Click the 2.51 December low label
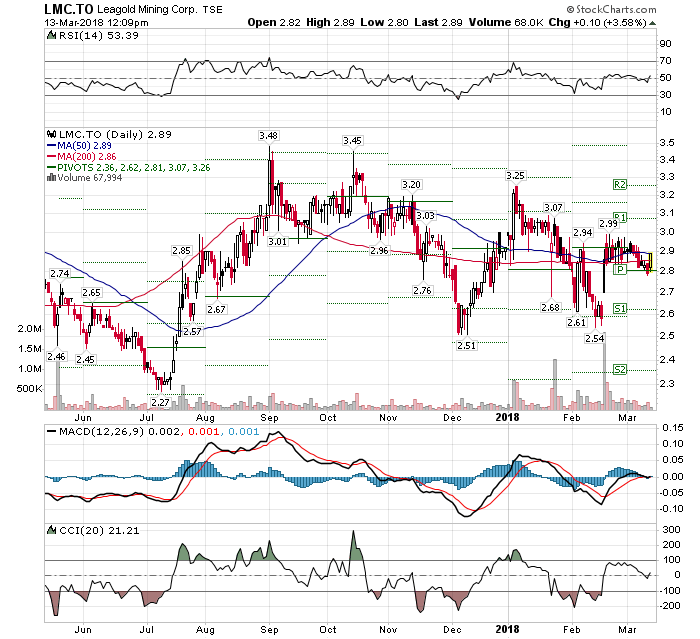 pyautogui.click(x=467, y=345)
